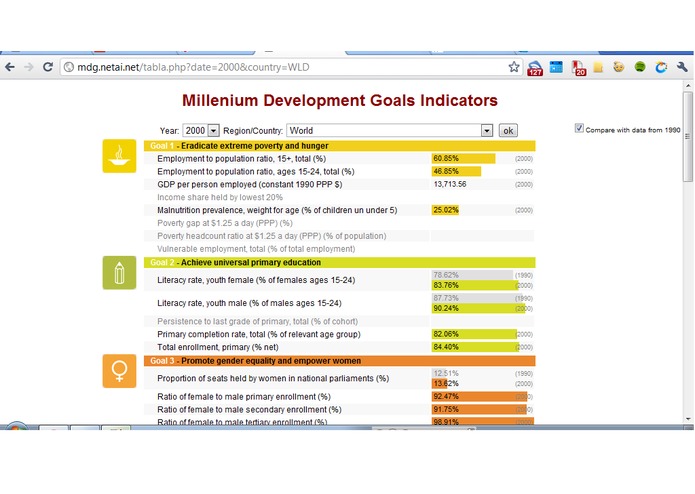Click 'Ratio of female to male primary enrollment'

(244, 396)
